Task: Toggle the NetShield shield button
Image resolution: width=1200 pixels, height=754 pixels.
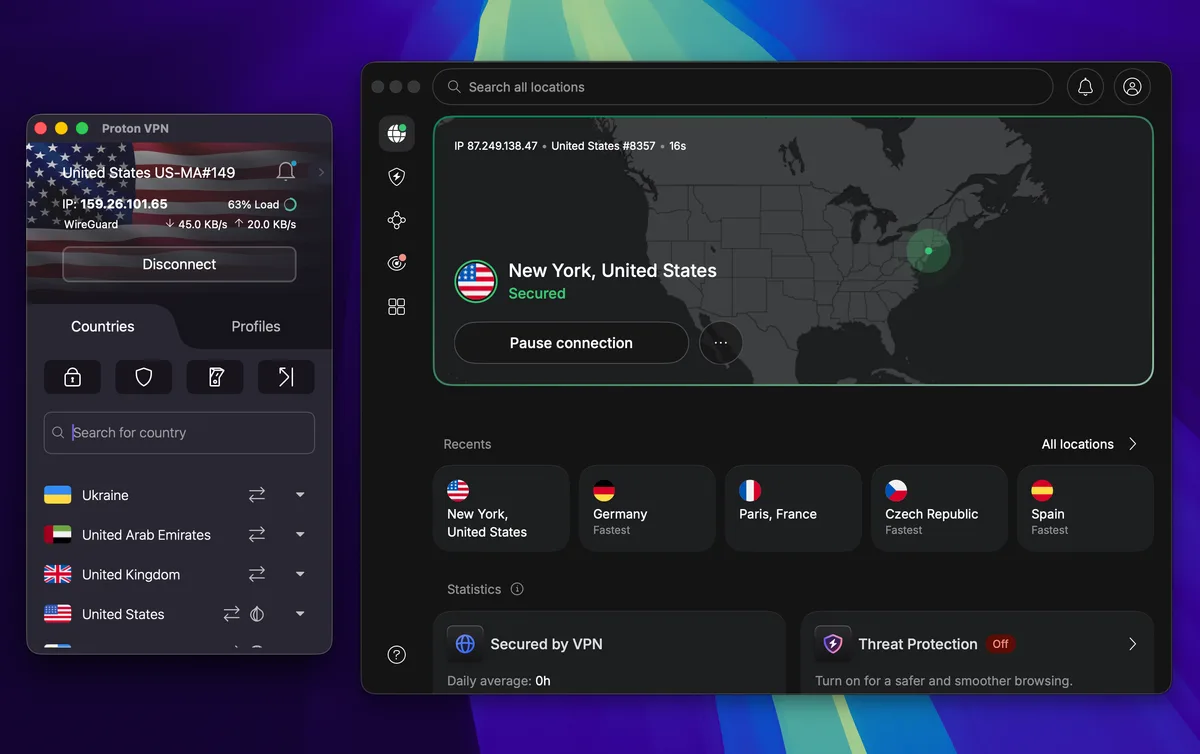Action: [143, 377]
